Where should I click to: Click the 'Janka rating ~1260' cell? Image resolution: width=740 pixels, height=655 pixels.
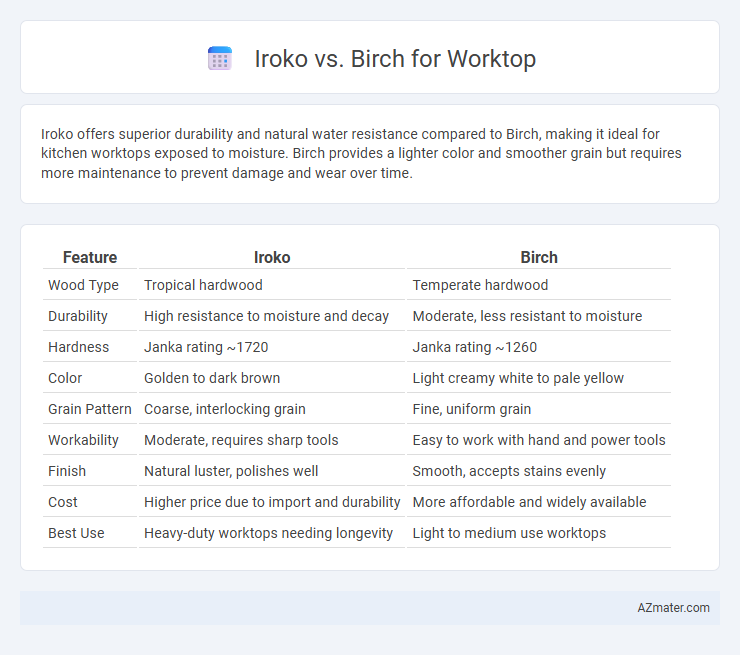coord(475,347)
